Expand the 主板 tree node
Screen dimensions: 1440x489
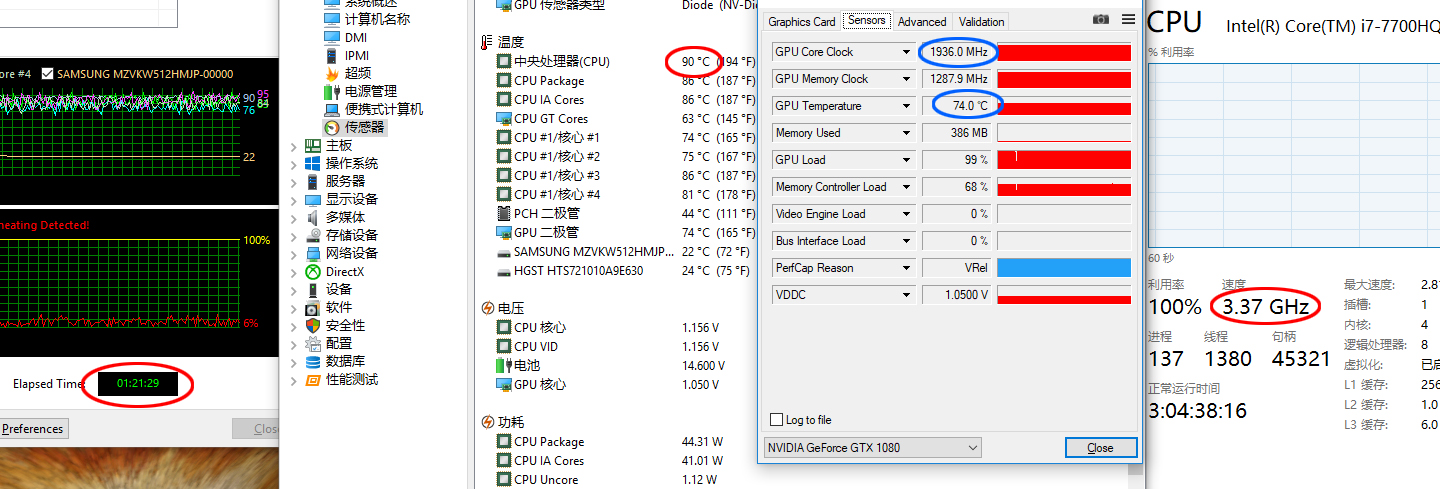294,146
